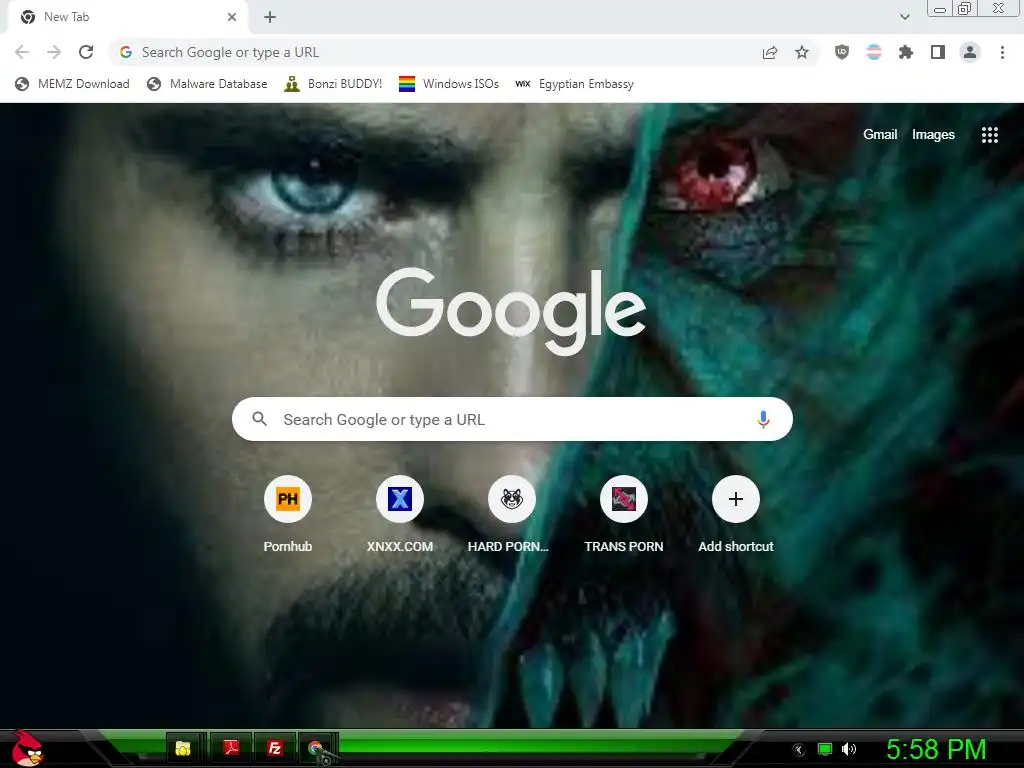
Task: Open Egyptian Embassy bookmark
Action: pyautogui.click(x=575, y=84)
